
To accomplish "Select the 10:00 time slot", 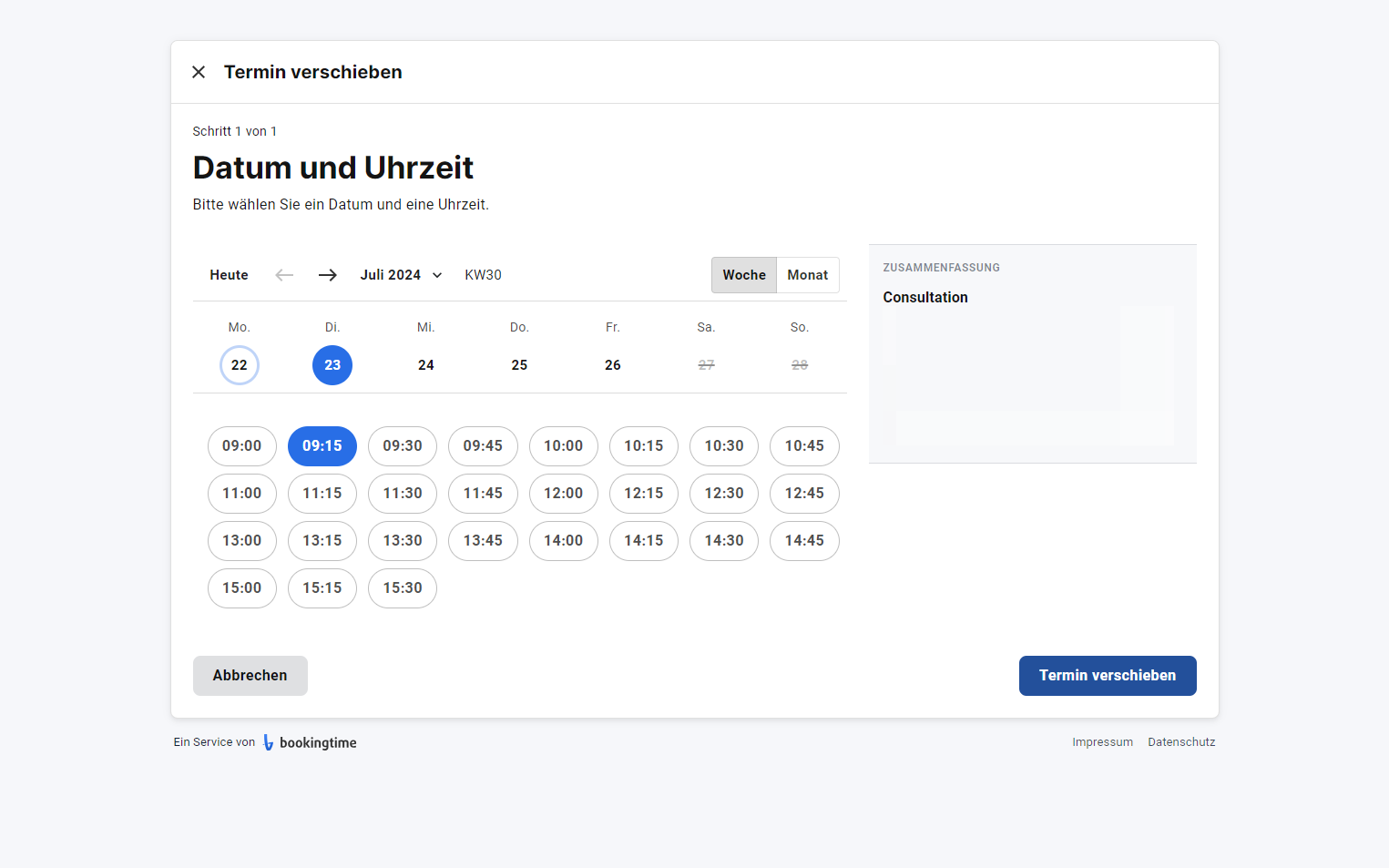I will click(564, 446).
